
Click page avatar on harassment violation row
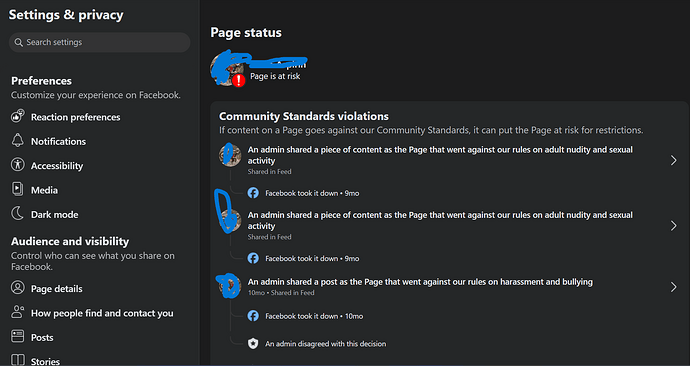pos(230,286)
